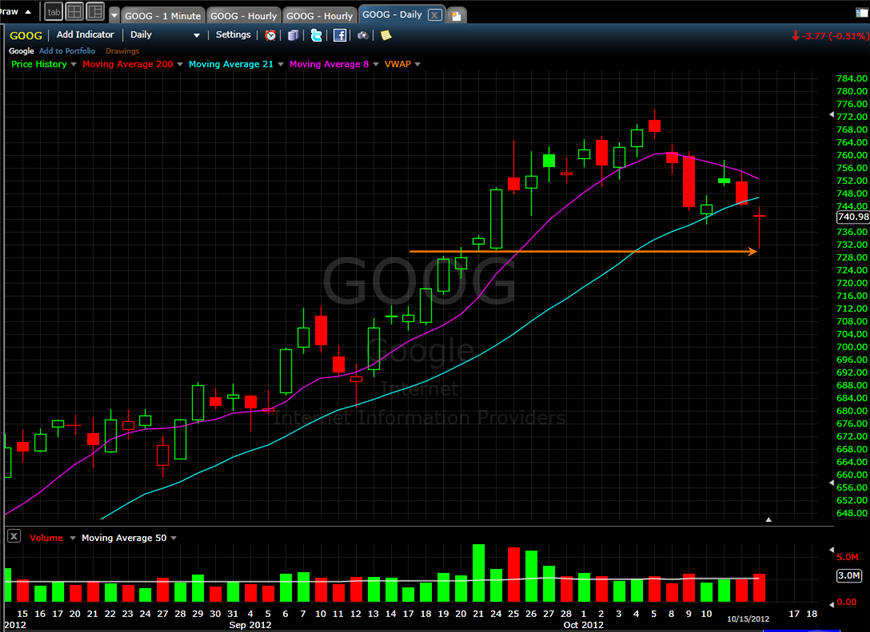Click the 700.00 price axis label
The width and height of the screenshot is (870, 632).
[x=852, y=347]
